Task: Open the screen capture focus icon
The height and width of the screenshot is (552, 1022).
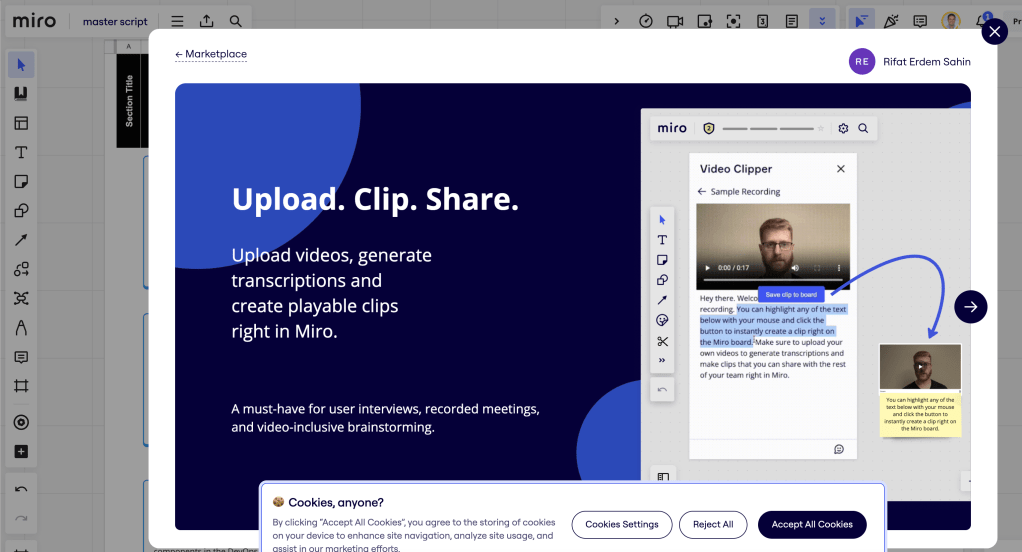Action: pyautogui.click(x=733, y=22)
